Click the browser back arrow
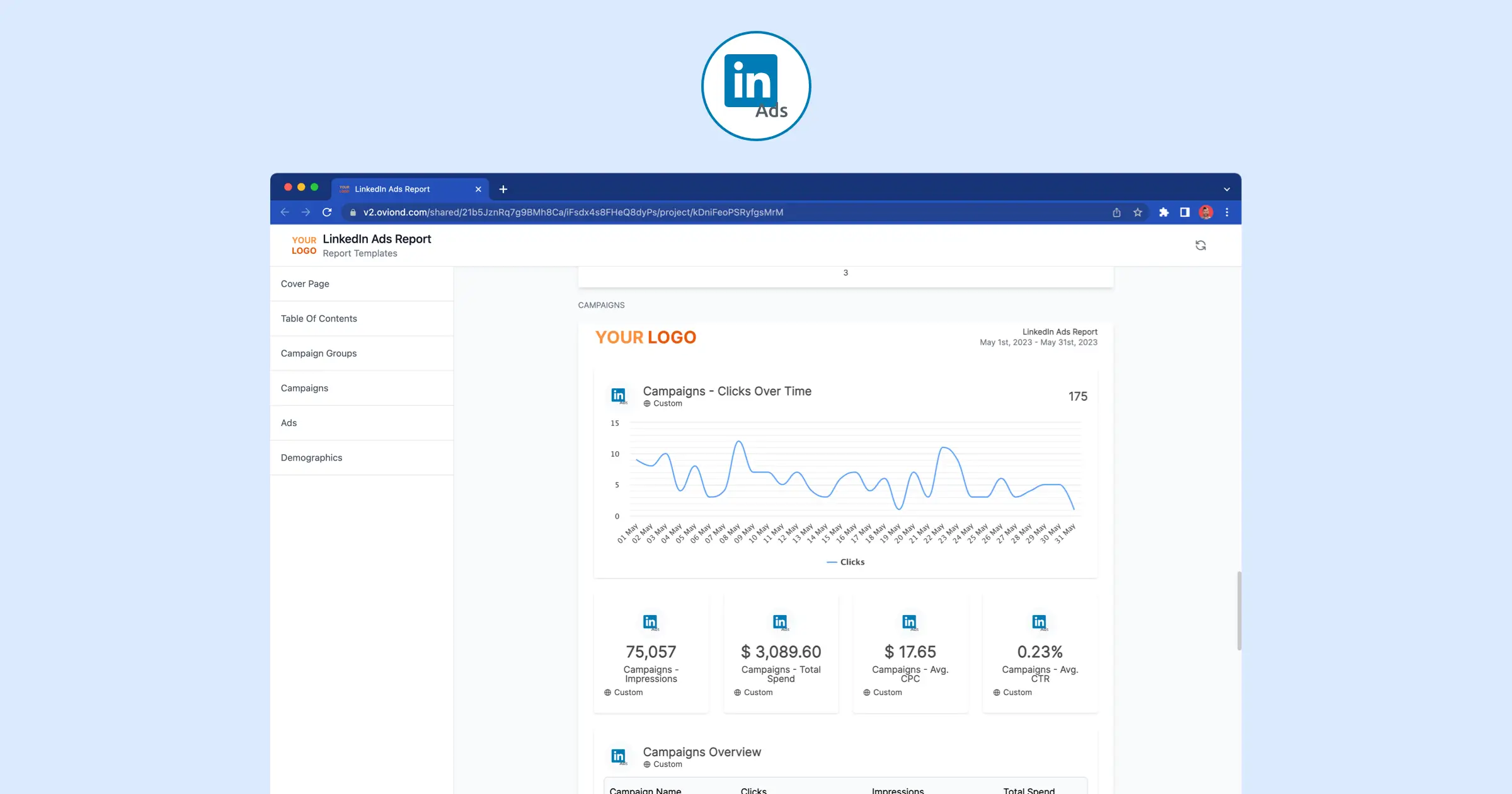This screenshot has width=1512, height=794. point(285,212)
